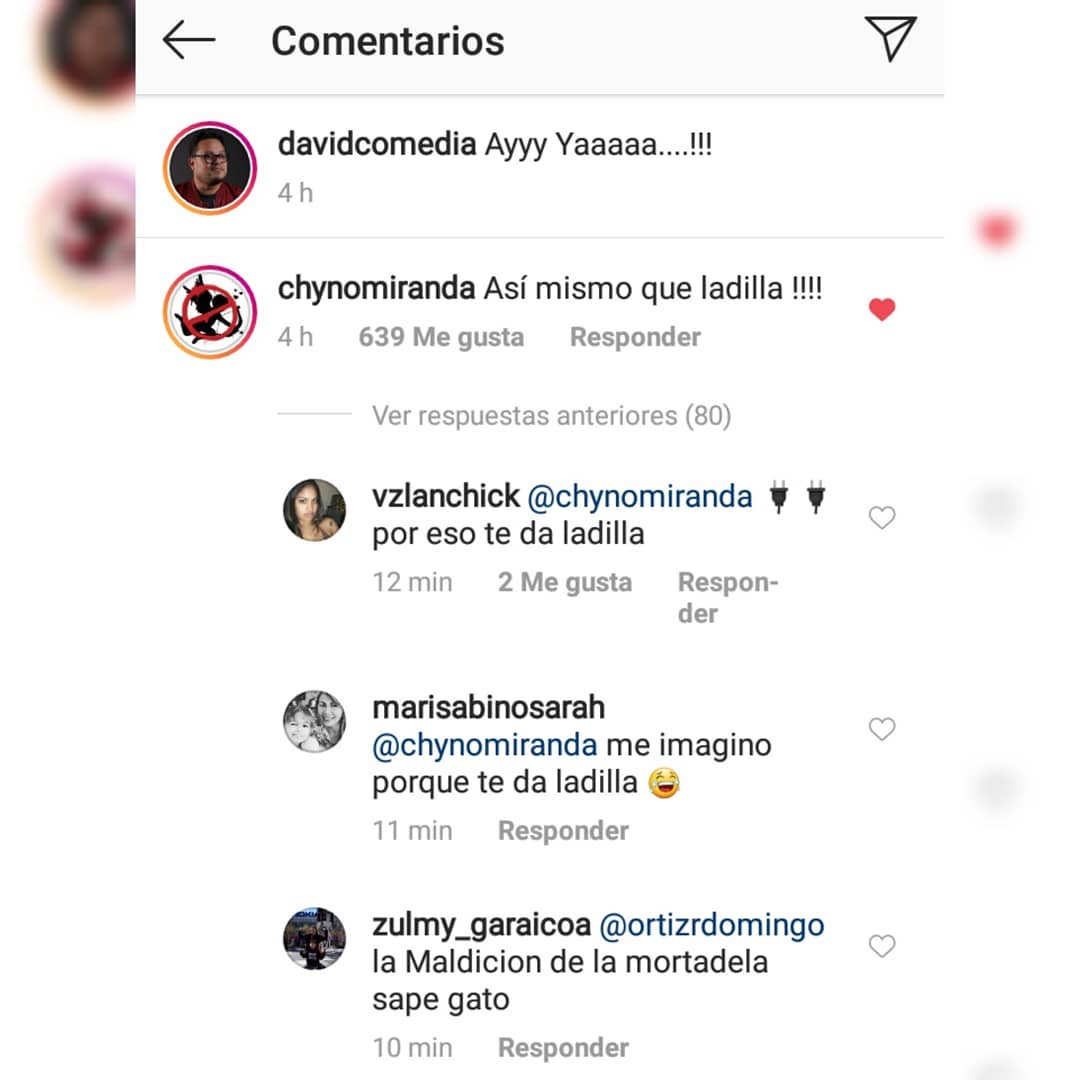This screenshot has width=1080, height=1080.
Task: Expand Ver respuestas anteriores (80)
Action: click(552, 415)
